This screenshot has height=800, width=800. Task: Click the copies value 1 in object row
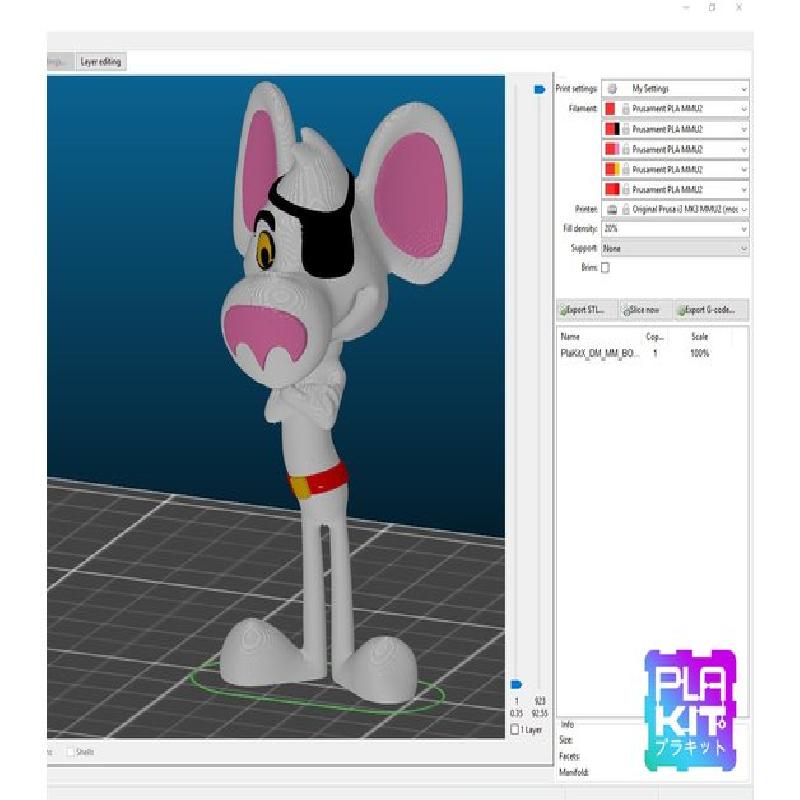pyautogui.click(x=655, y=353)
